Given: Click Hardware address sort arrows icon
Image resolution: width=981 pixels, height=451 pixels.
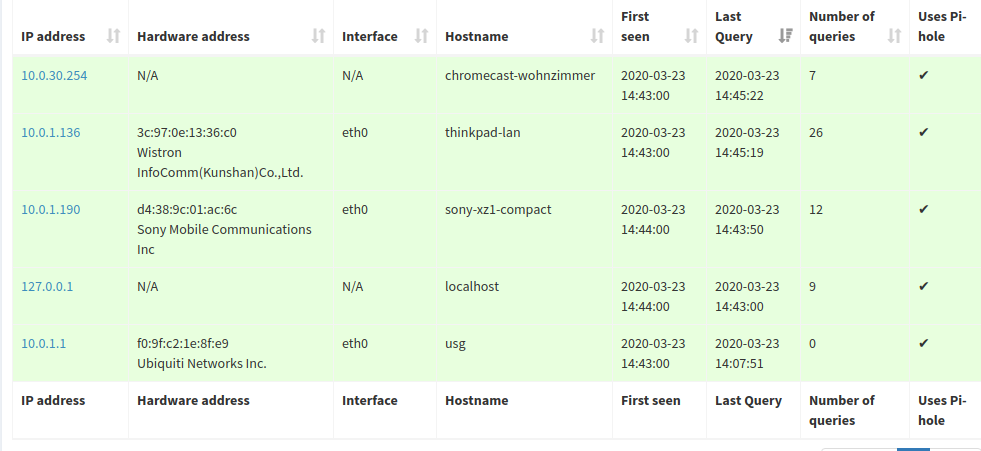Looking at the screenshot, I should point(318,36).
